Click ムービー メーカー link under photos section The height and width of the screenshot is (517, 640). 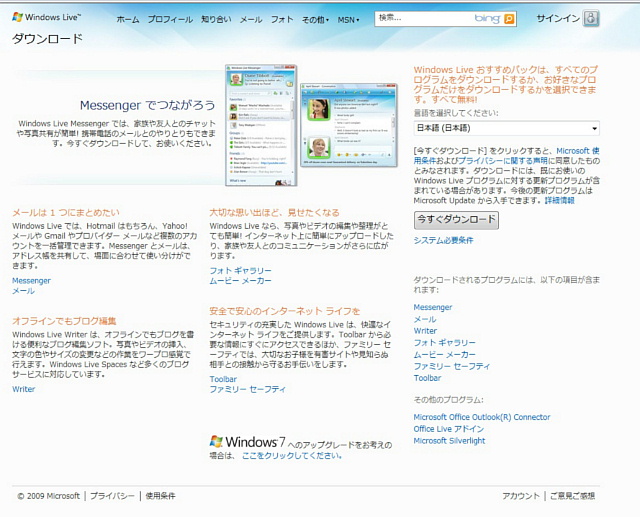(240, 281)
